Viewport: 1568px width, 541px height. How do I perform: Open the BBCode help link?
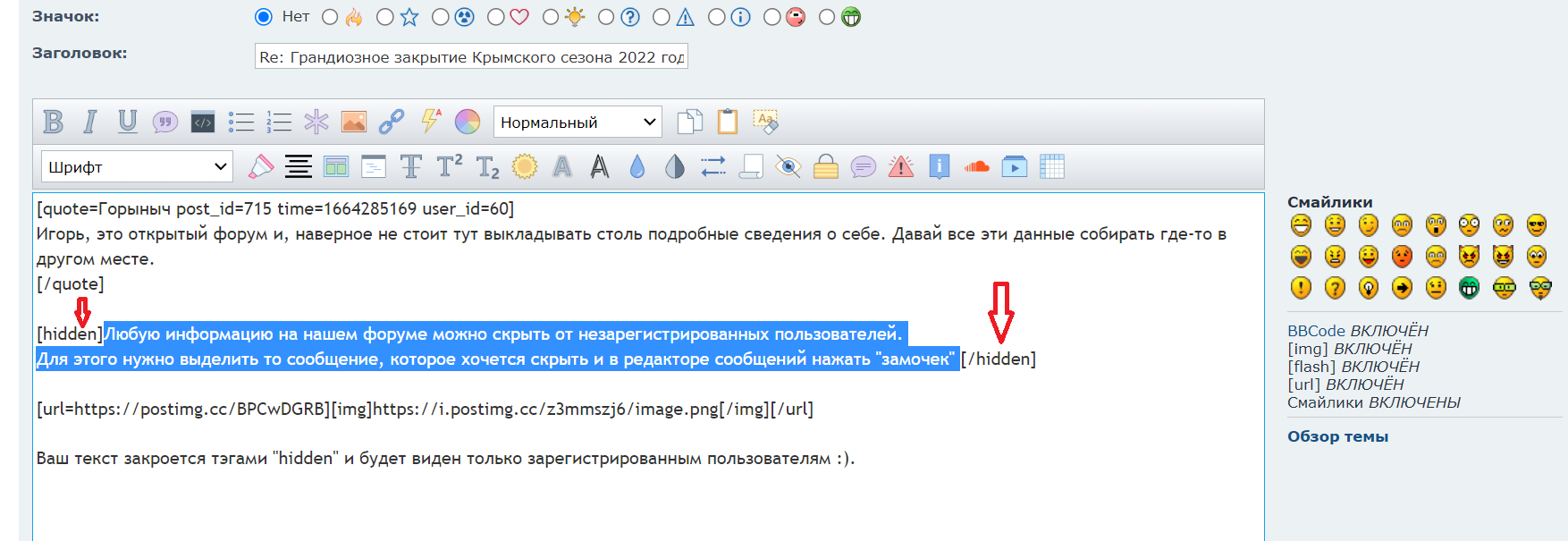(1316, 331)
